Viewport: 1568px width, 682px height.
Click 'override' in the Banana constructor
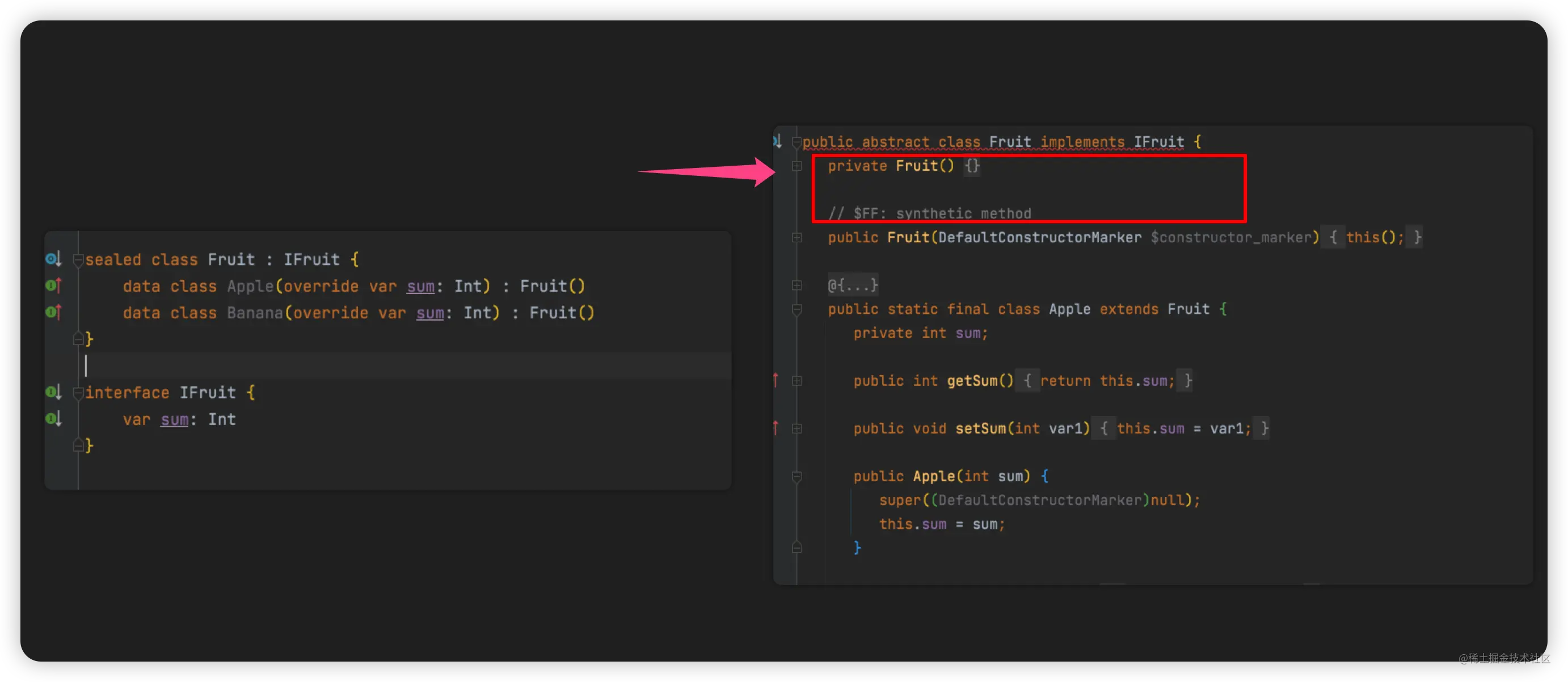click(331, 313)
